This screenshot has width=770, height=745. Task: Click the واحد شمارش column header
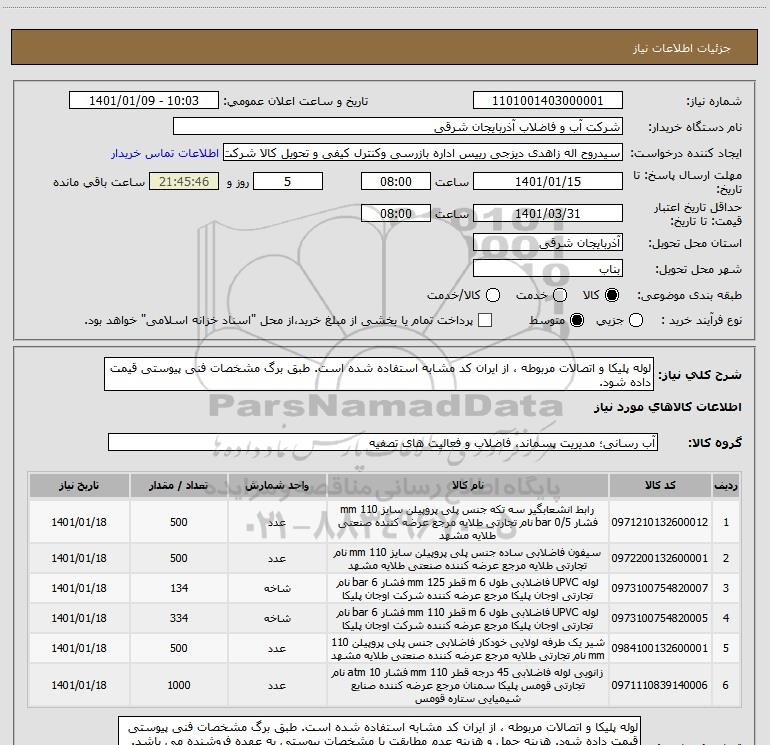point(277,485)
